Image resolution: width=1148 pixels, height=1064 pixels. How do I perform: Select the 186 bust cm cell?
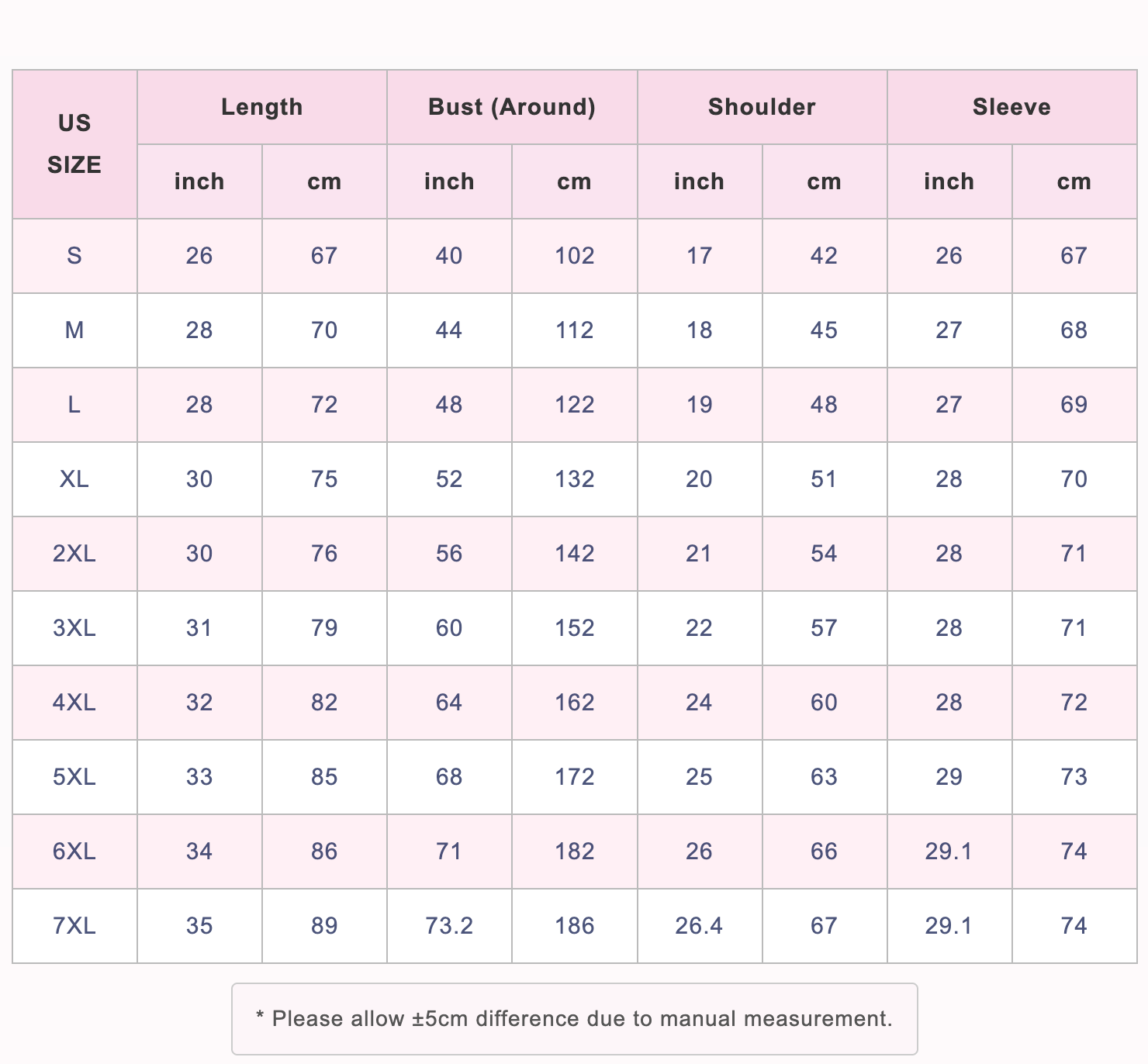coord(574,926)
